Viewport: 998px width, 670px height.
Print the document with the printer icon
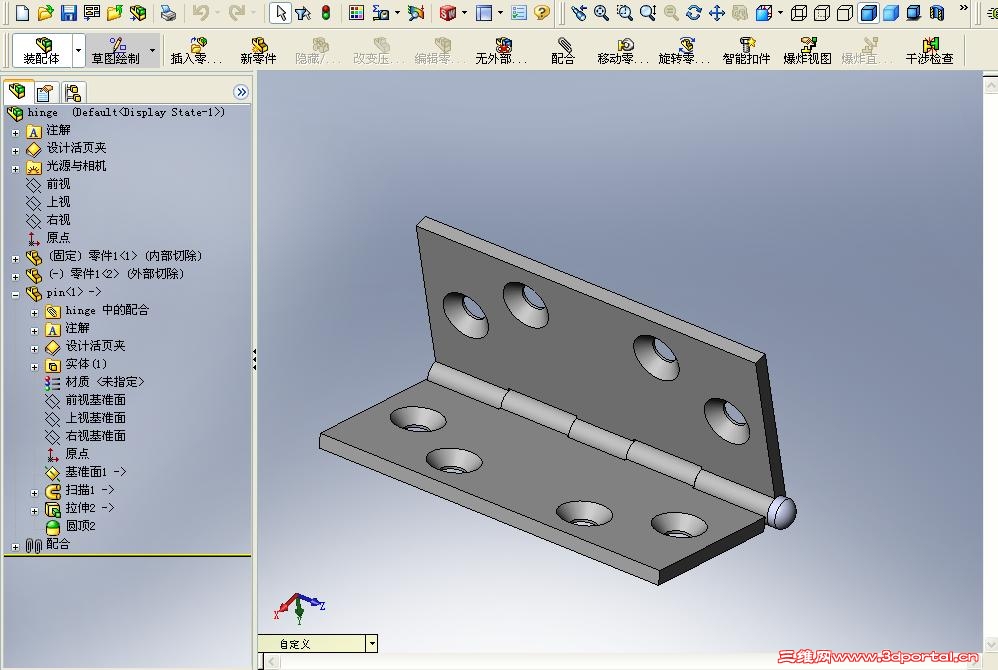(x=168, y=12)
